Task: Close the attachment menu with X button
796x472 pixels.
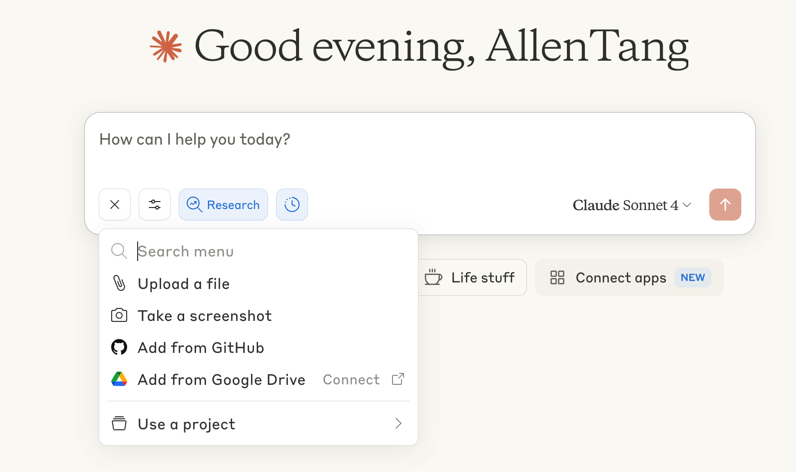Action: coord(115,205)
